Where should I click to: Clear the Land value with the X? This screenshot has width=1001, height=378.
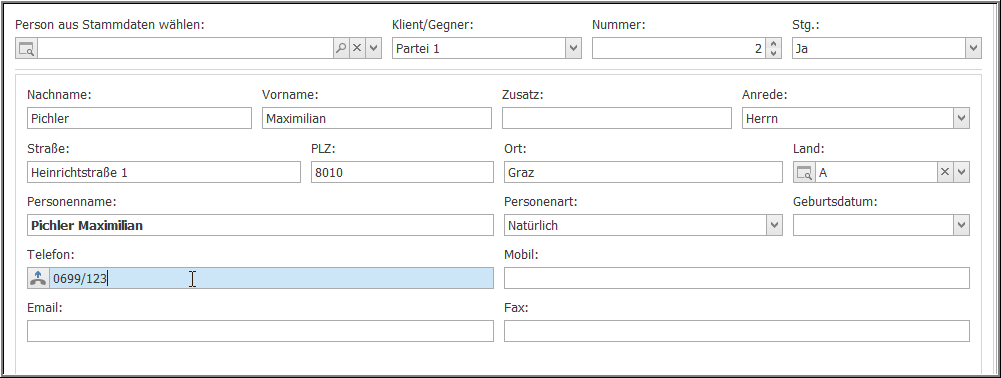tap(945, 172)
